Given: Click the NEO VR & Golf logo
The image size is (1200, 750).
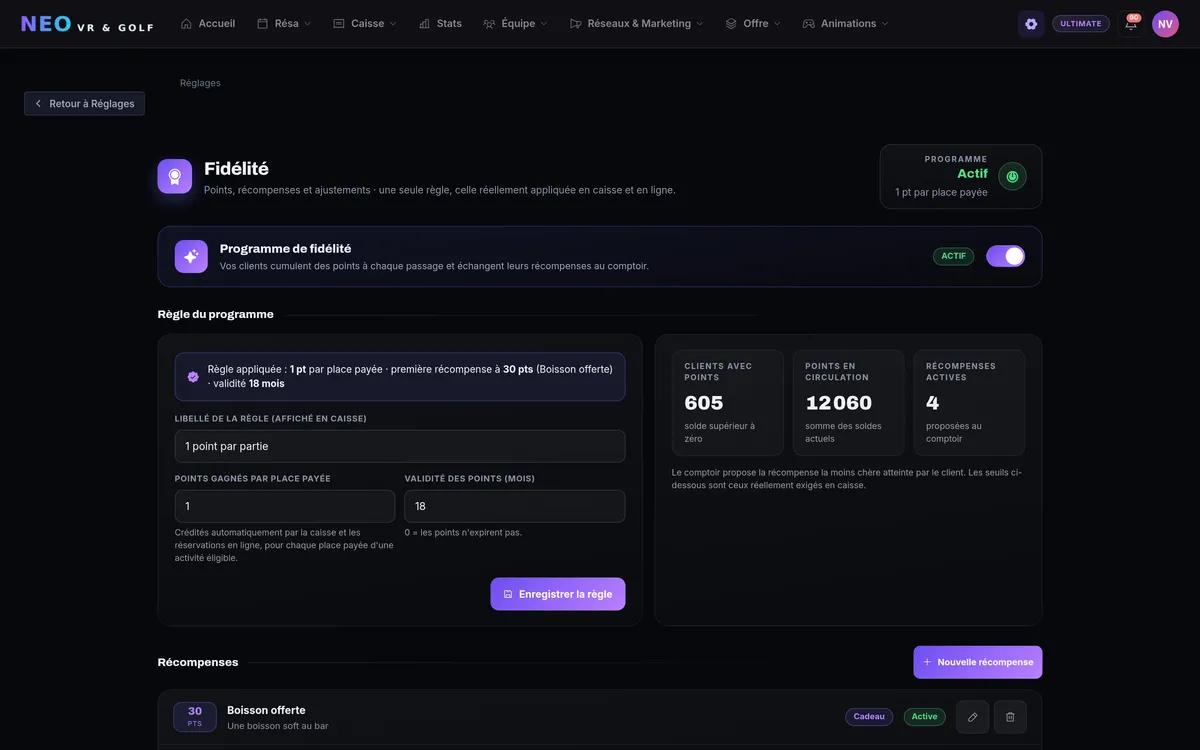Looking at the screenshot, I should click(x=87, y=24).
